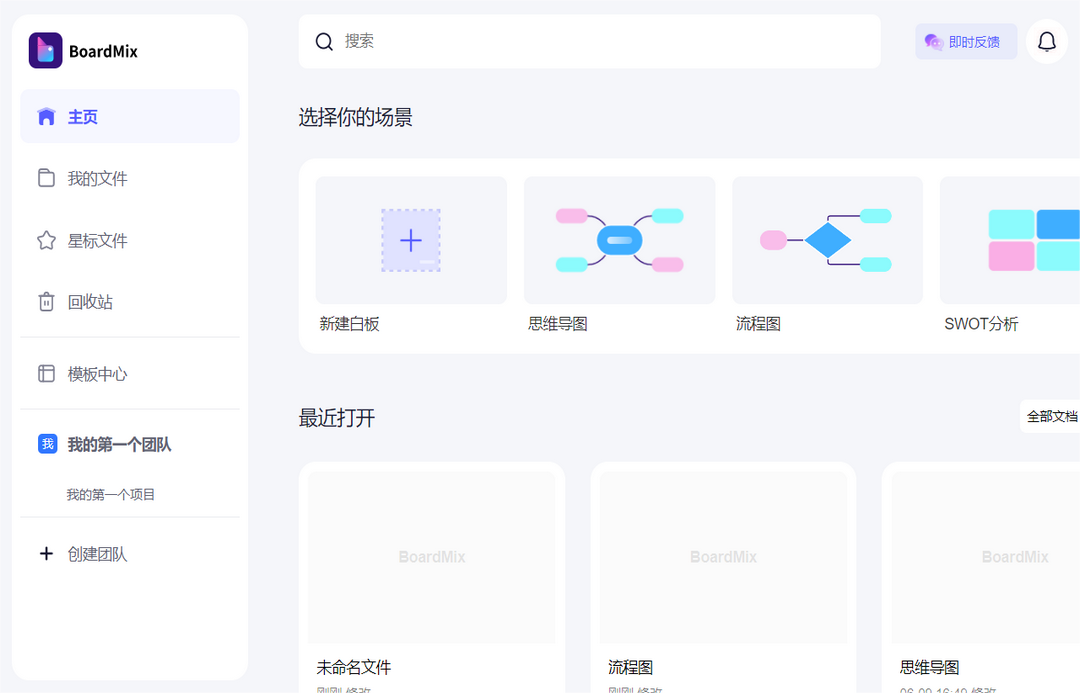Click the recent 流程图 file name
The width and height of the screenshot is (1080, 693).
[630, 668]
